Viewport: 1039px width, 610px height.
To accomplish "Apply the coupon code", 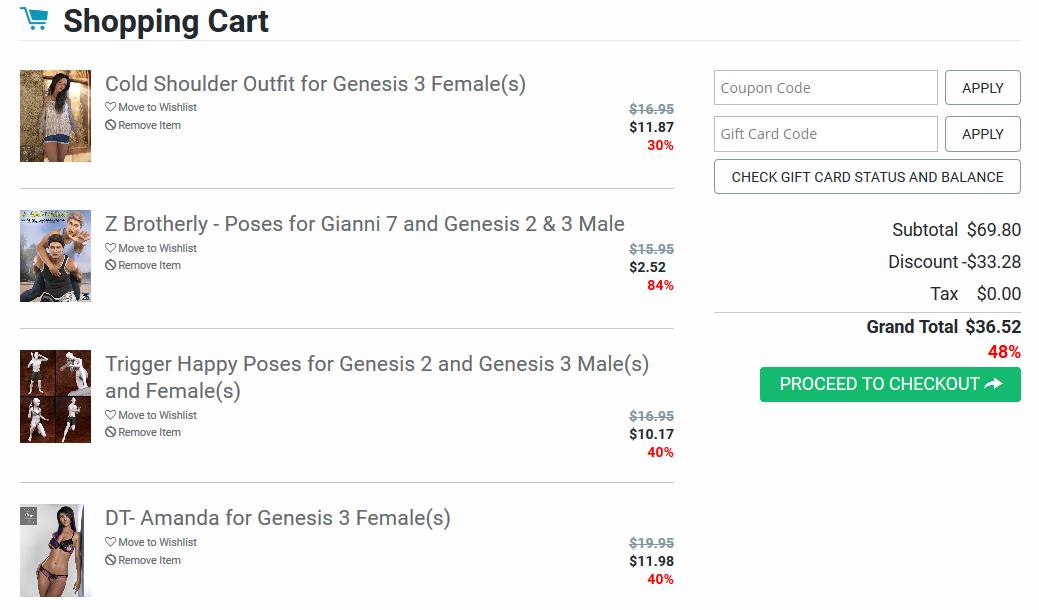I will [x=982, y=87].
